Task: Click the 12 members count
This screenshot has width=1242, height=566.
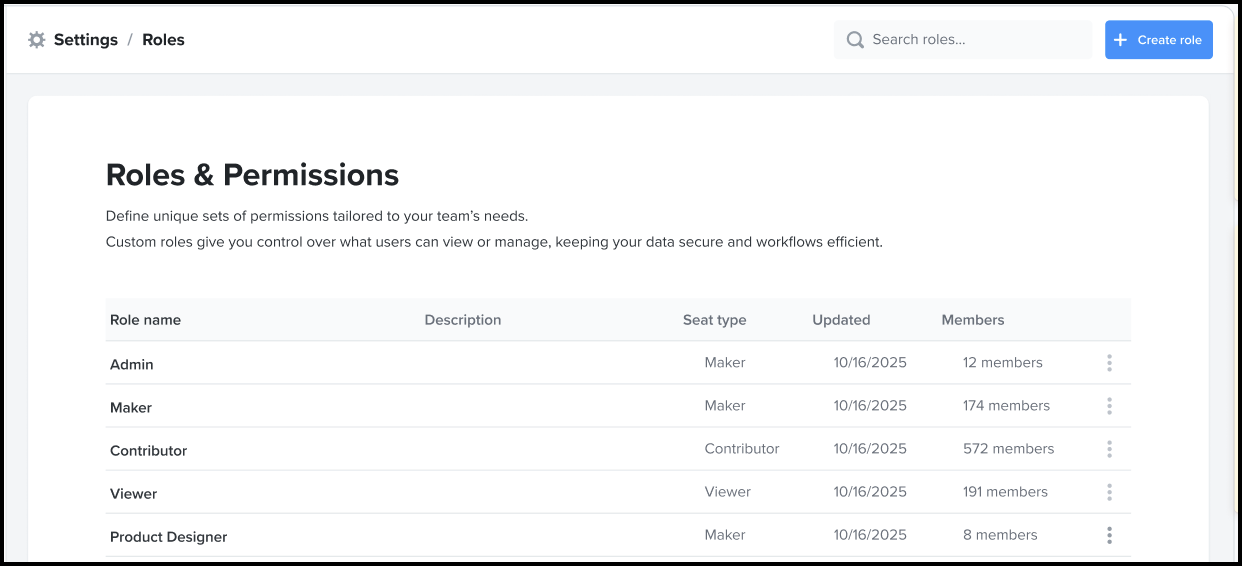Action: [x=1003, y=363]
